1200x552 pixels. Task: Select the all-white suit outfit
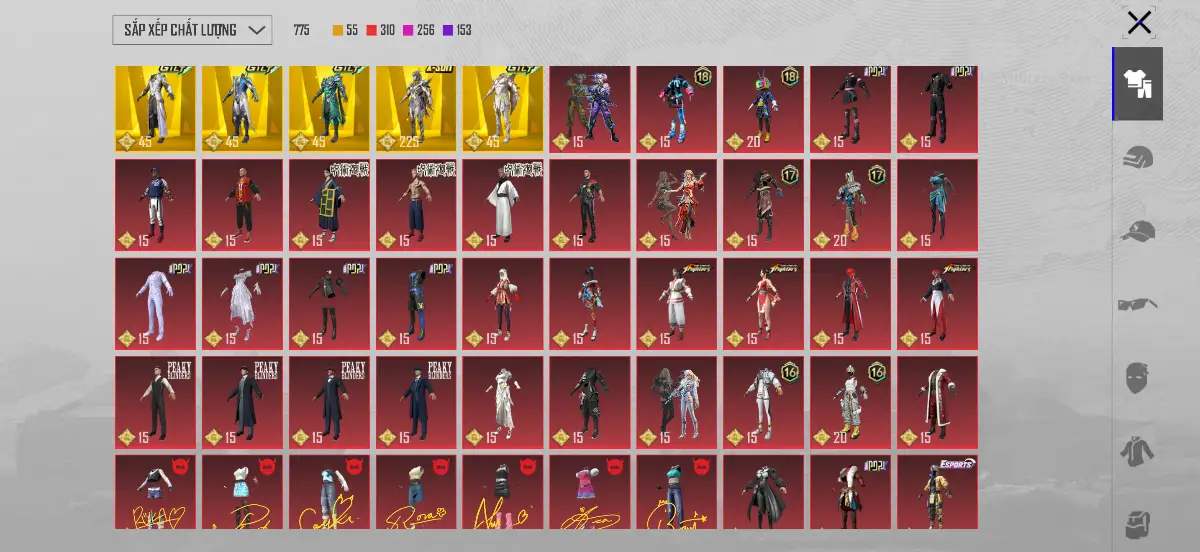click(x=155, y=304)
